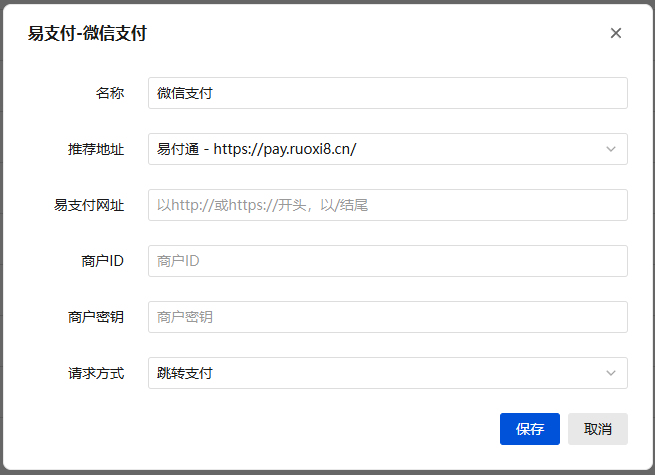Click into the 商户ID field
Viewport: 655px width, 475px height.
tap(388, 261)
